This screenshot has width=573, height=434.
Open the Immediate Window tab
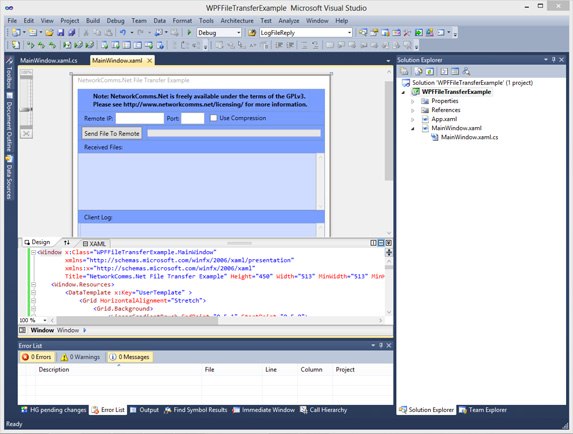(x=264, y=410)
